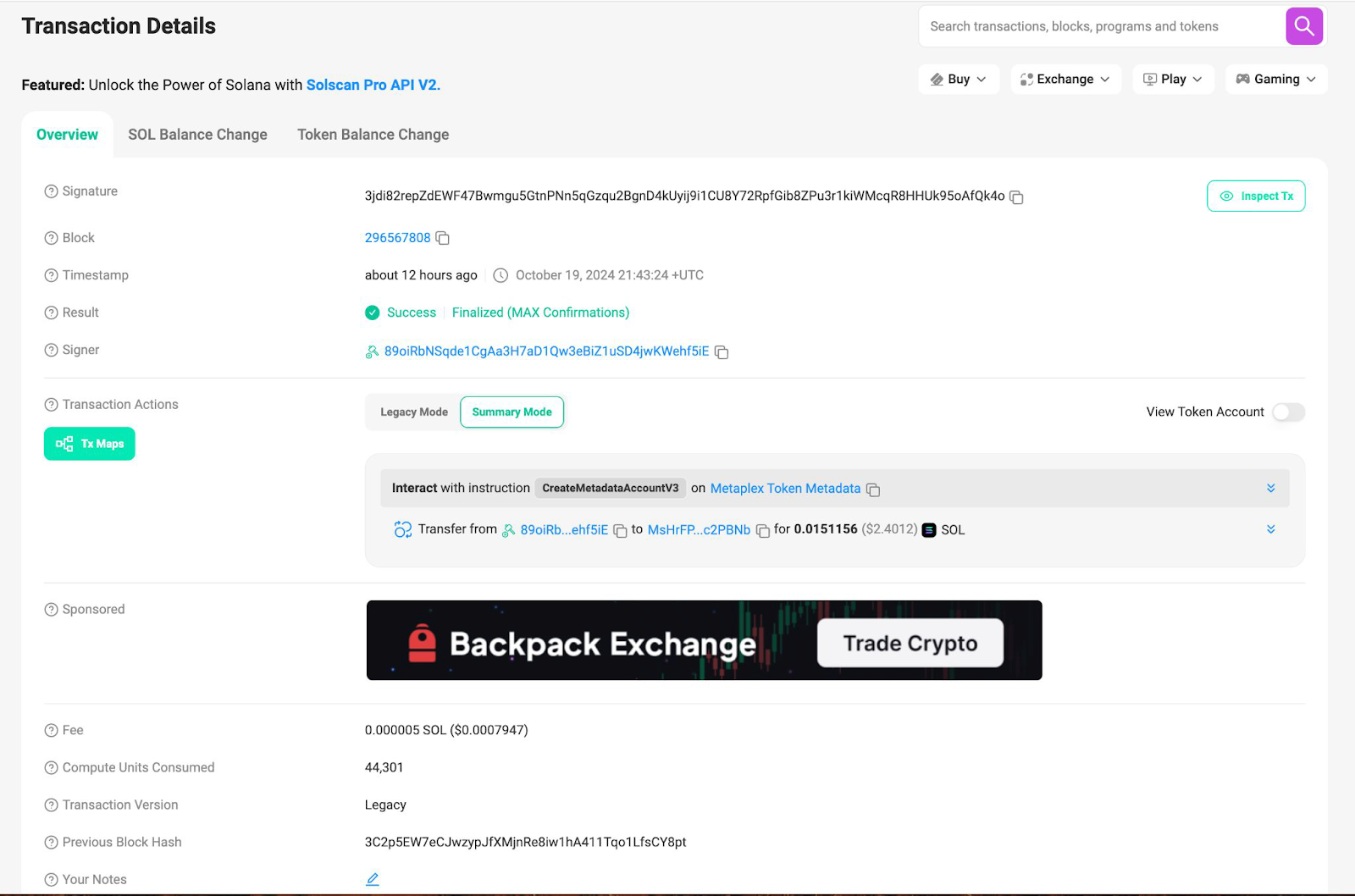Open the Exchange dropdown
This screenshot has width=1355, height=896.
(1065, 79)
